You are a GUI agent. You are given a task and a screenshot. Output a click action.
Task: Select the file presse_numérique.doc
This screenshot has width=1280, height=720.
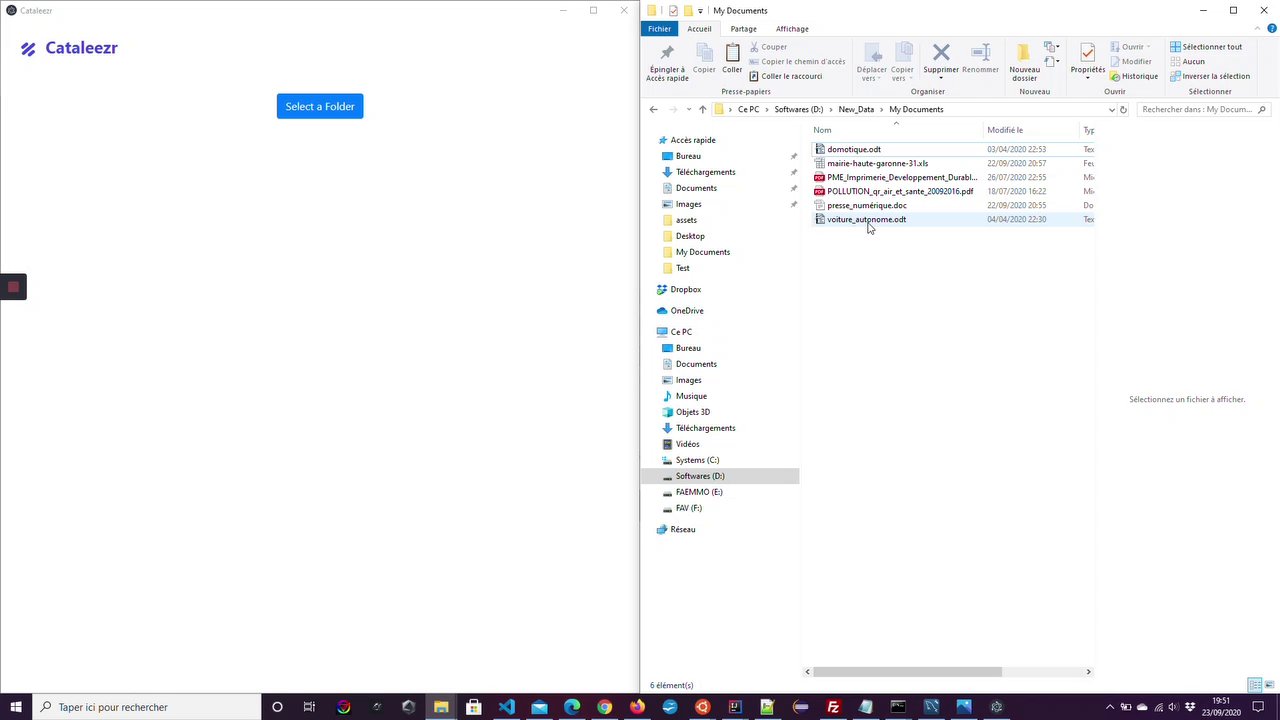[x=866, y=205]
